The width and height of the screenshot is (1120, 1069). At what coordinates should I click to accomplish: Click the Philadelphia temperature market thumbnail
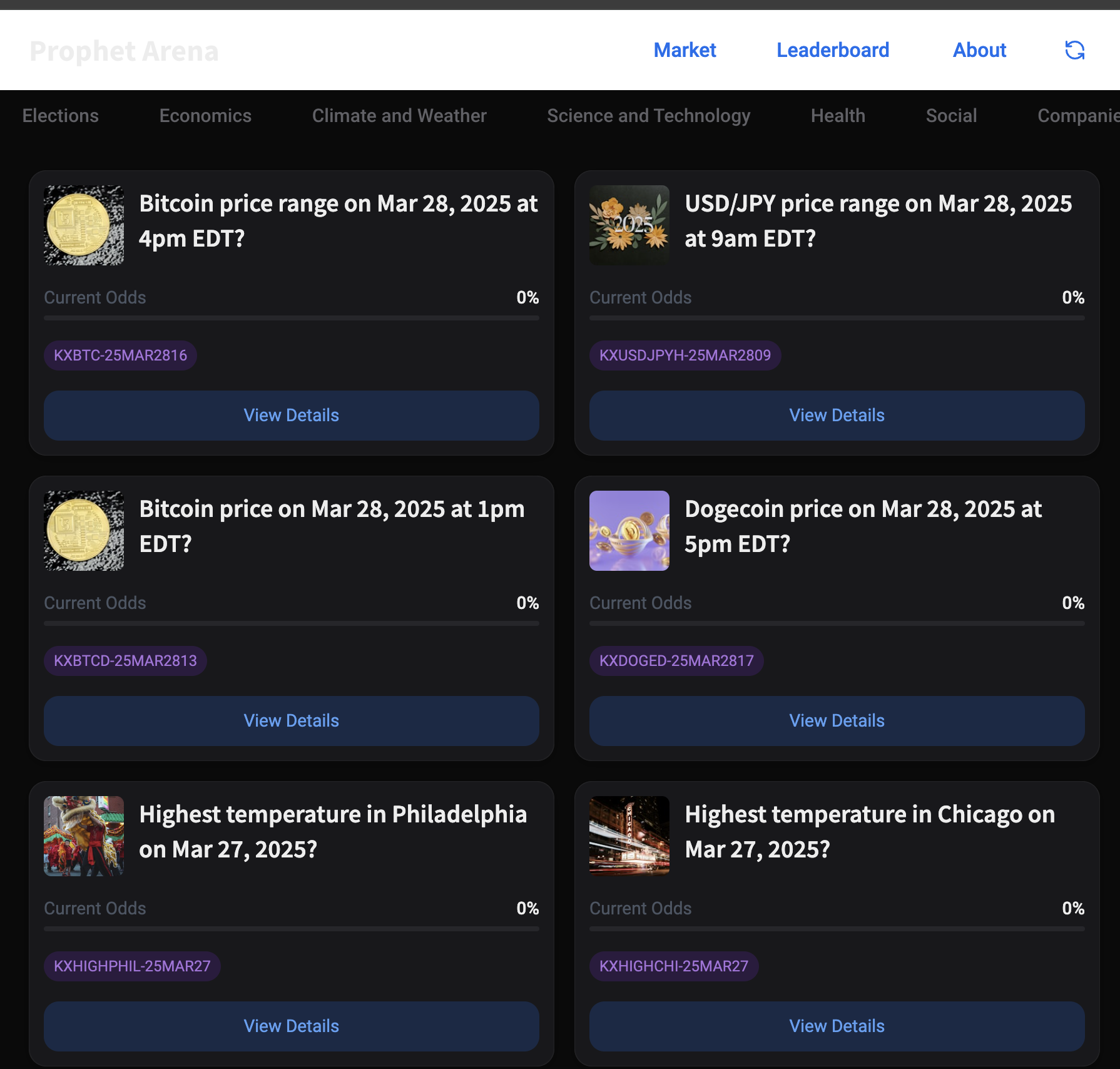tap(84, 836)
